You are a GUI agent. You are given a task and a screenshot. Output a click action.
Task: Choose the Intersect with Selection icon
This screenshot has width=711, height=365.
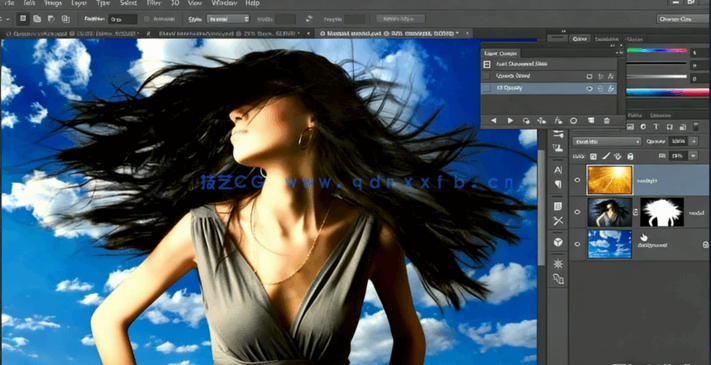pos(65,19)
